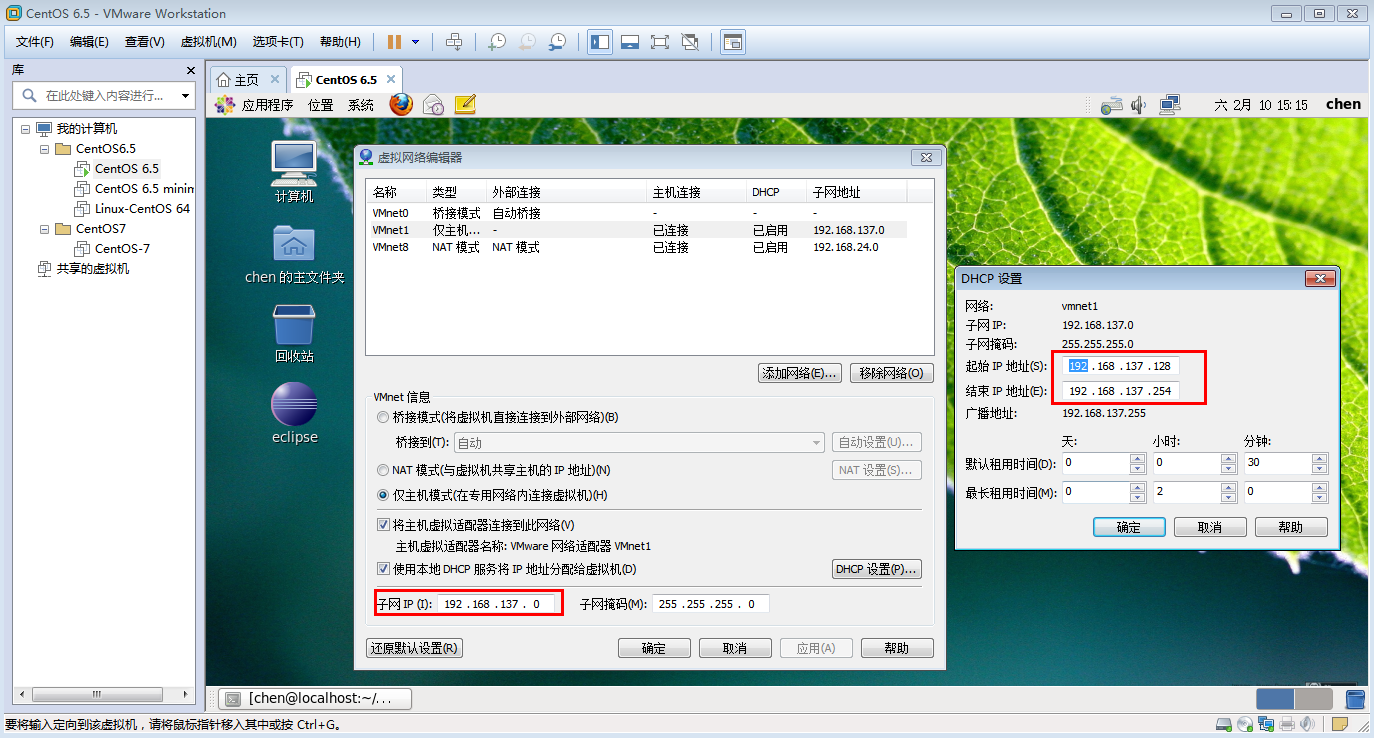Open the yellow notes icon in the CentOS panel

pos(465,104)
